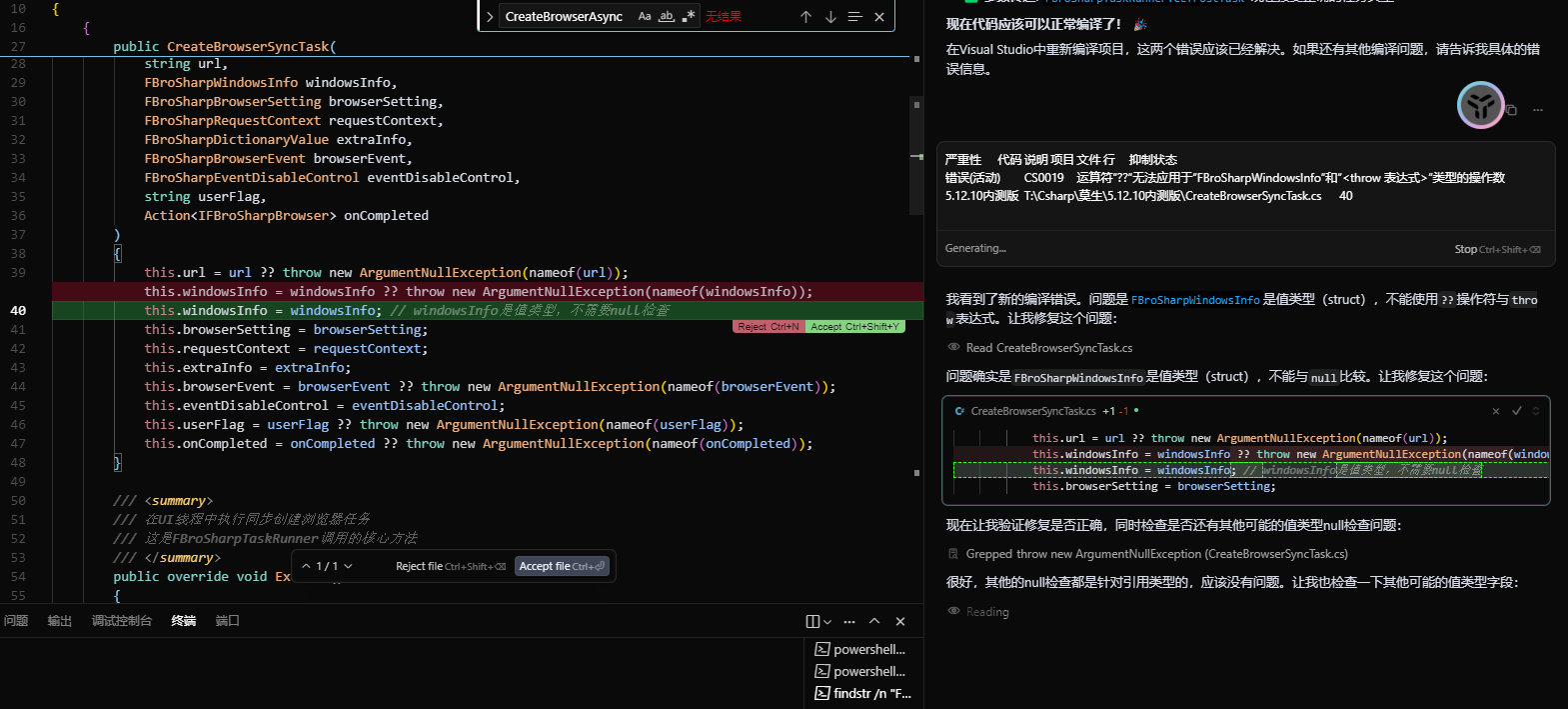The width and height of the screenshot is (1568, 709).
Task: Click Accept file button
Action: [562, 566]
